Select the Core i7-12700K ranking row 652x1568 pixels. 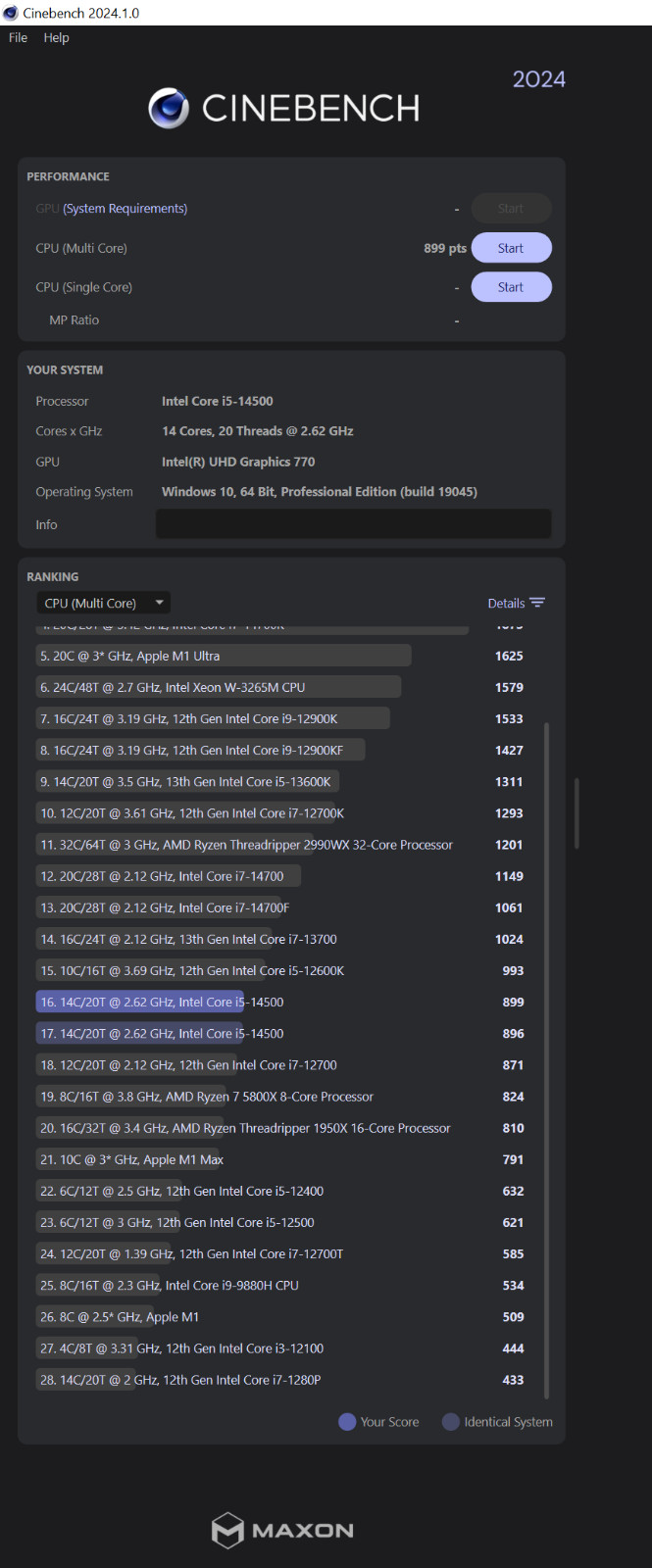282,812
